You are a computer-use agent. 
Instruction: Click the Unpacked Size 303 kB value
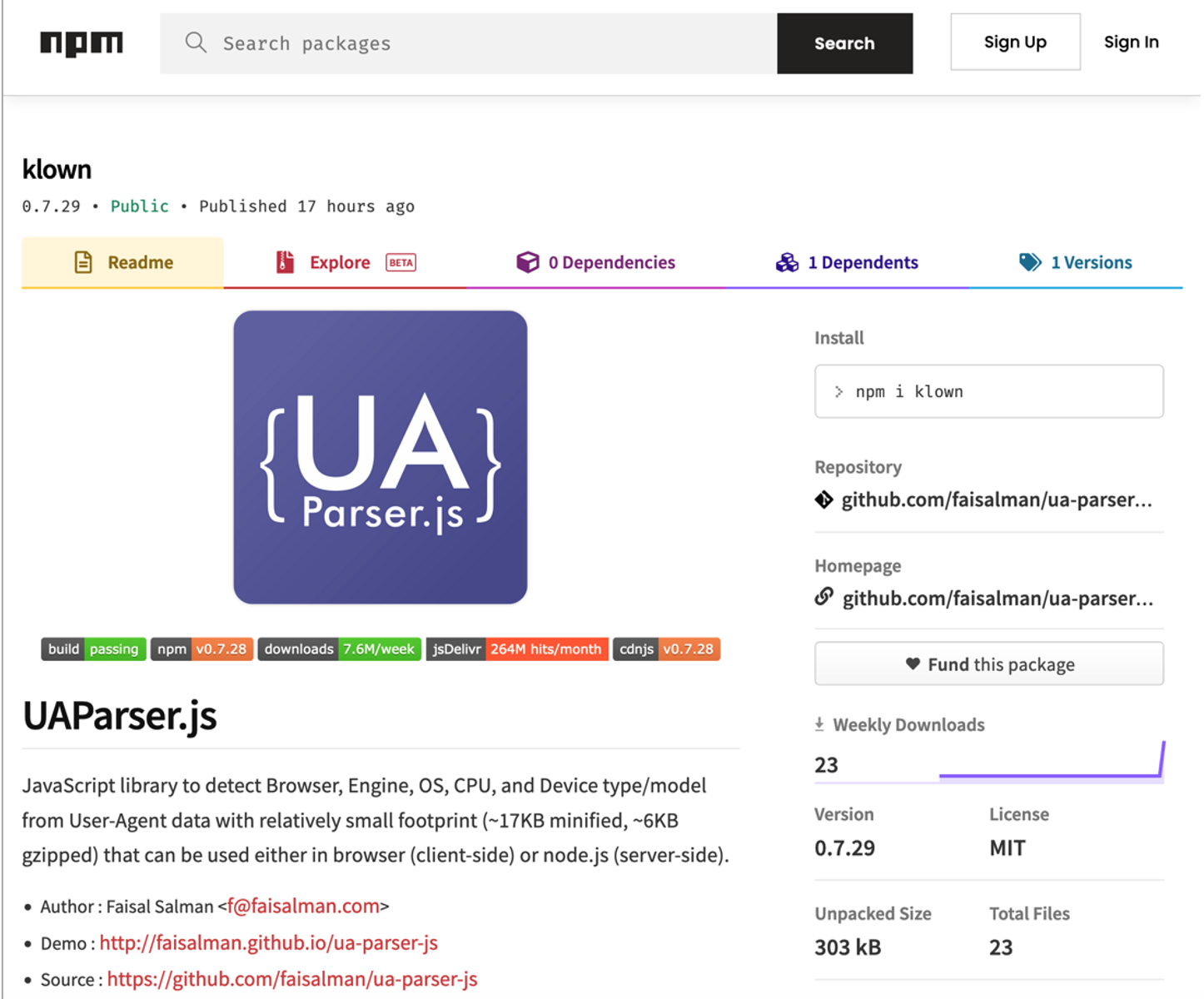pyautogui.click(x=848, y=947)
